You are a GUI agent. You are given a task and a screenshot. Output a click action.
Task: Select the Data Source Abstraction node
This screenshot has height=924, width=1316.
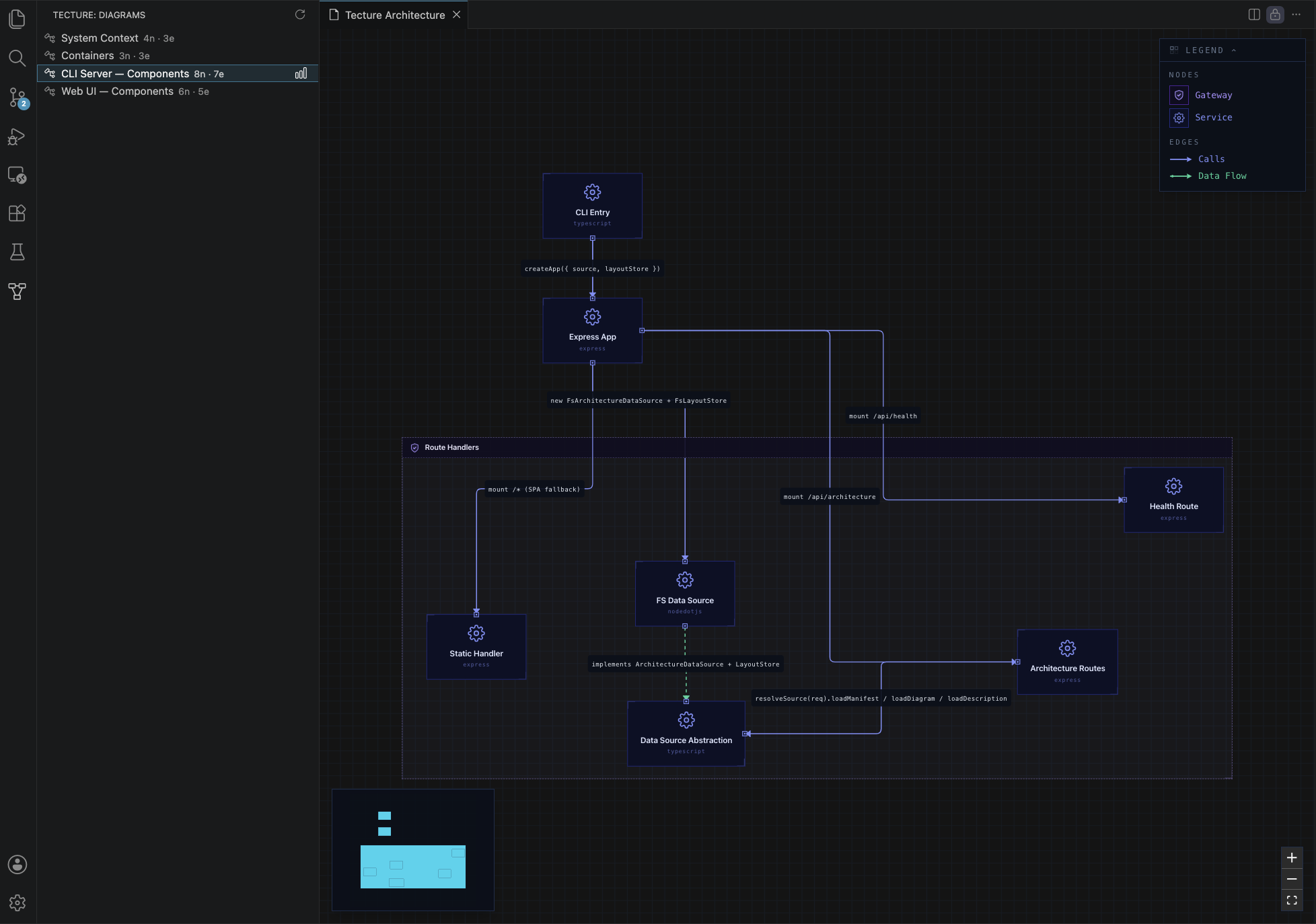coord(686,734)
